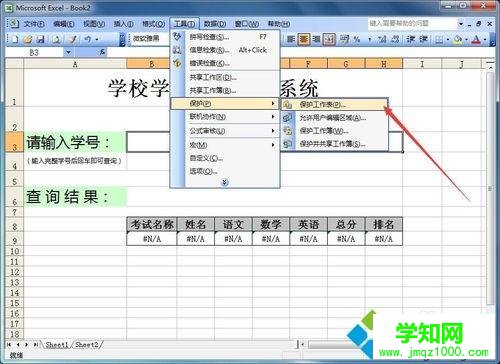Click the Decrease Indent icon
The width and height of the screenshot is (500, 364).
[x=411, y=39]
